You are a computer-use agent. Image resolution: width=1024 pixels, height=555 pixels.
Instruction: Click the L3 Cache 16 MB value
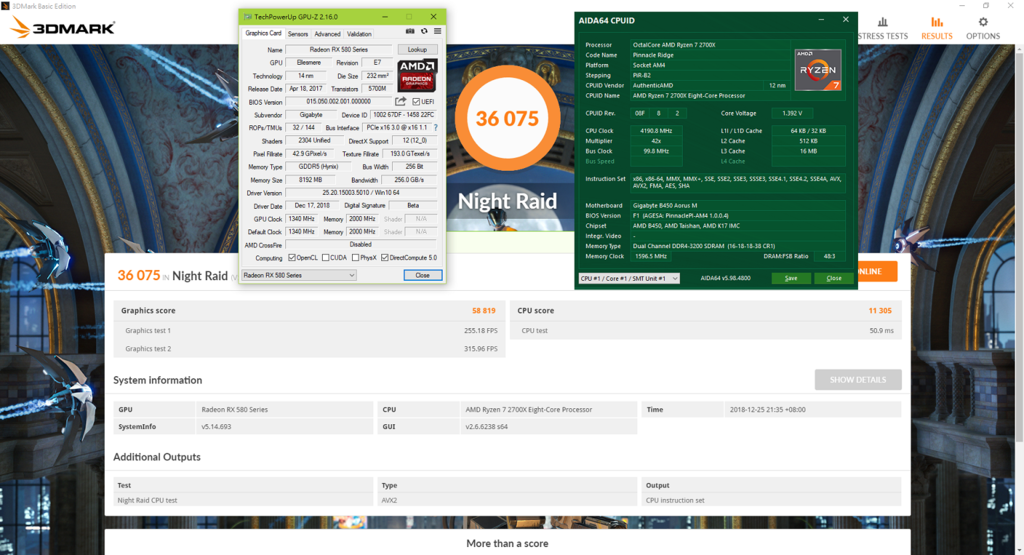point(808,151)
